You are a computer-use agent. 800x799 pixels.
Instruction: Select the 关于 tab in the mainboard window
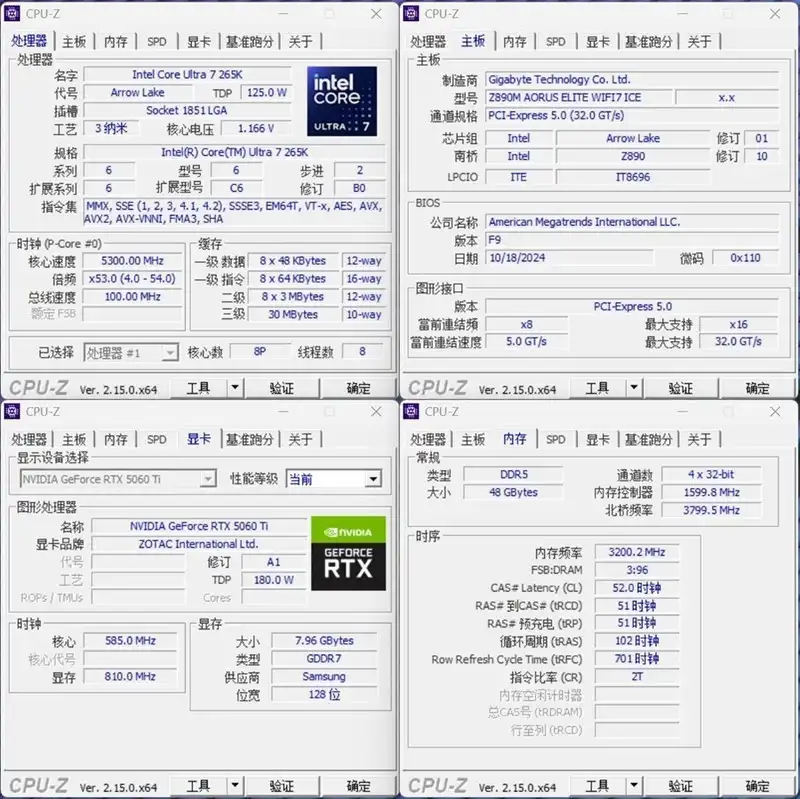tap(700, 41)
